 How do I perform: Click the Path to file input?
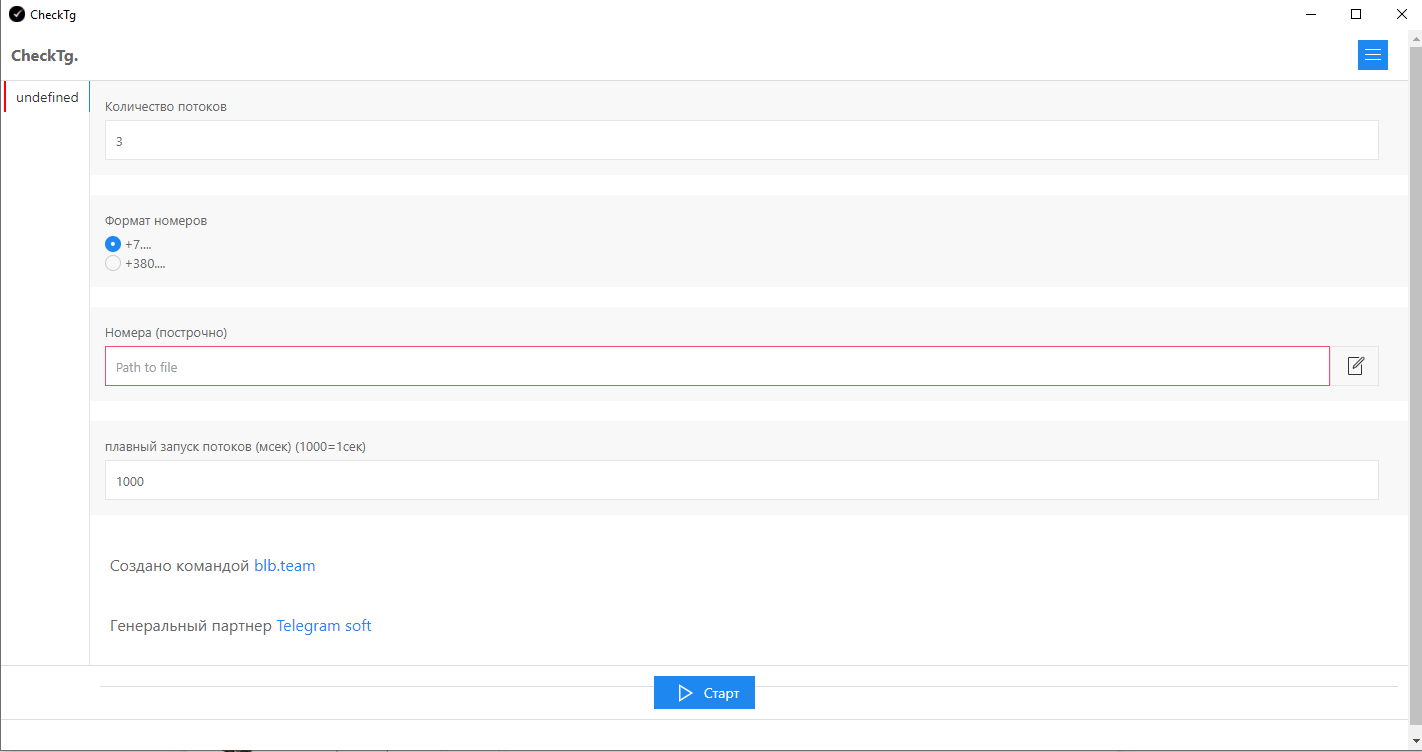717,366
